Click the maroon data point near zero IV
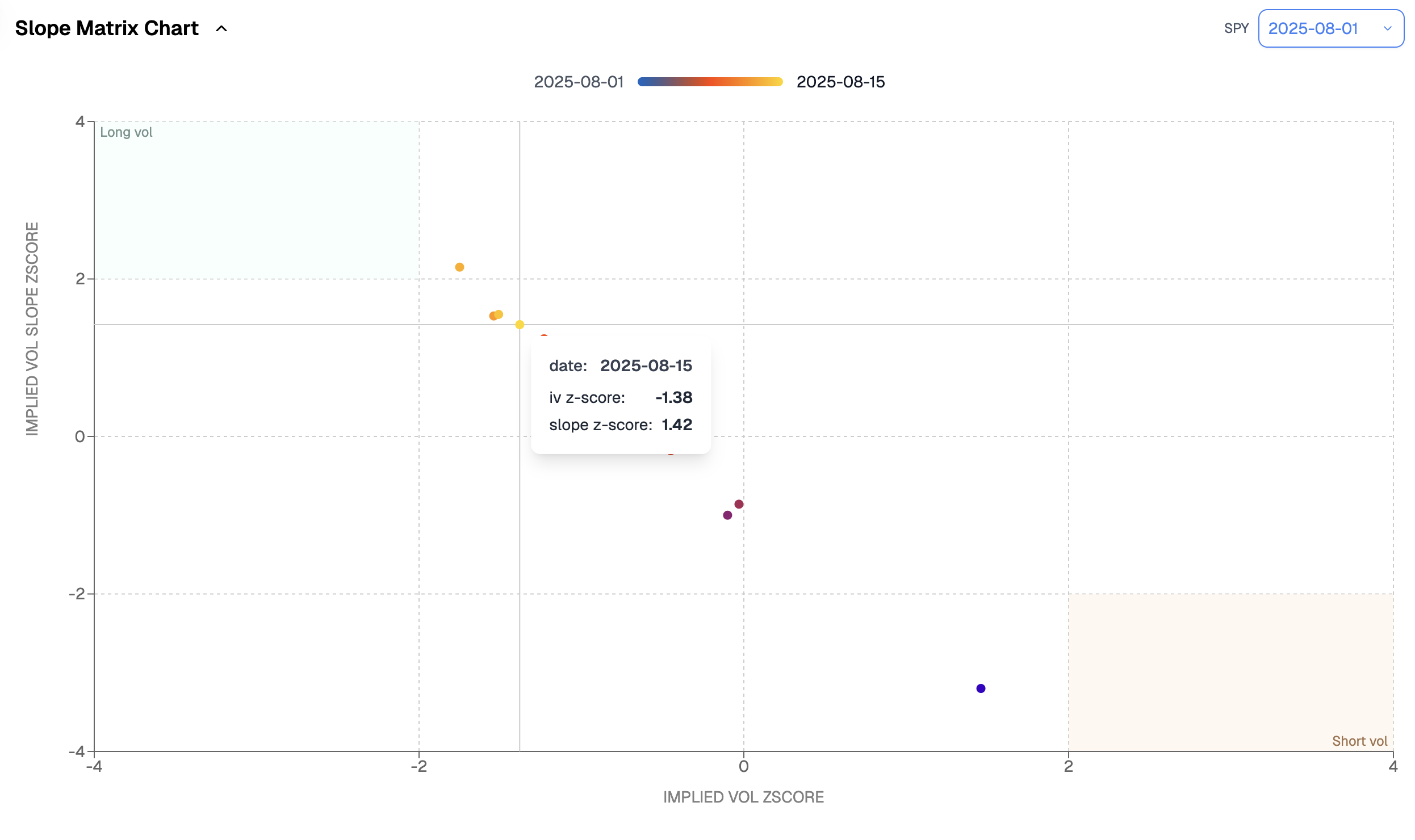This screenshot has width=1415, height=840. 739,504
